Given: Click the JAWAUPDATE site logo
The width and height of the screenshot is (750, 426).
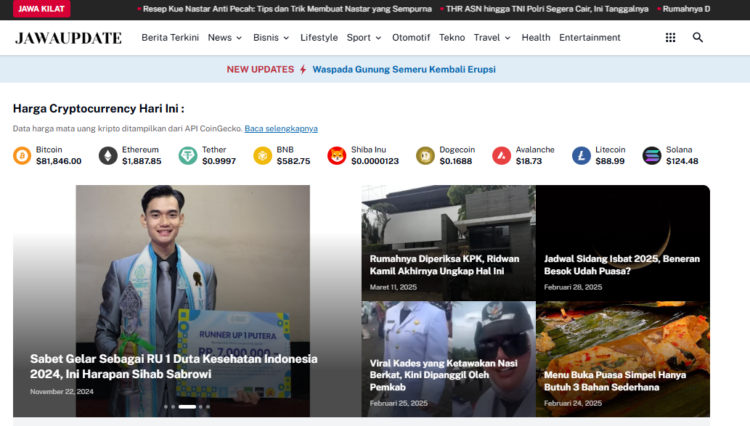Looking at the screenshot, I should pos(68,38).
